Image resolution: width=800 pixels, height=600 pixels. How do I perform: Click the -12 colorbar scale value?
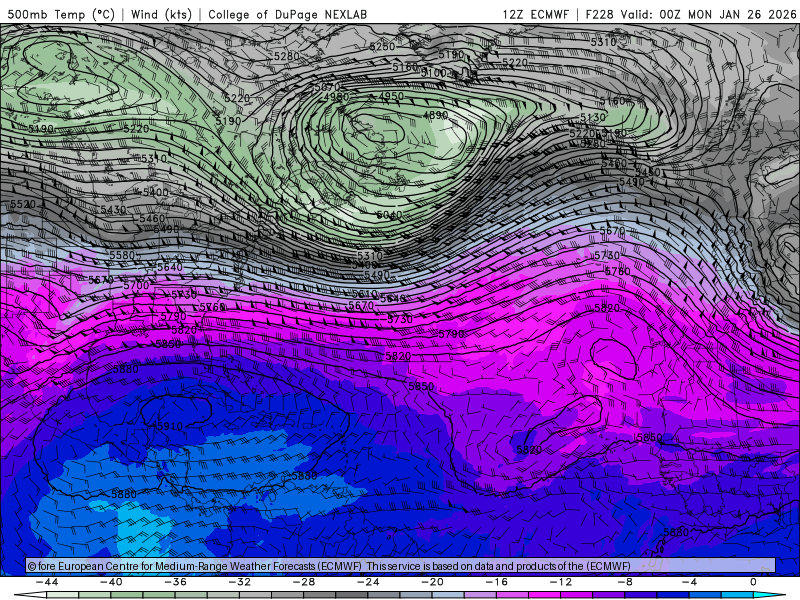coord(561,582)
